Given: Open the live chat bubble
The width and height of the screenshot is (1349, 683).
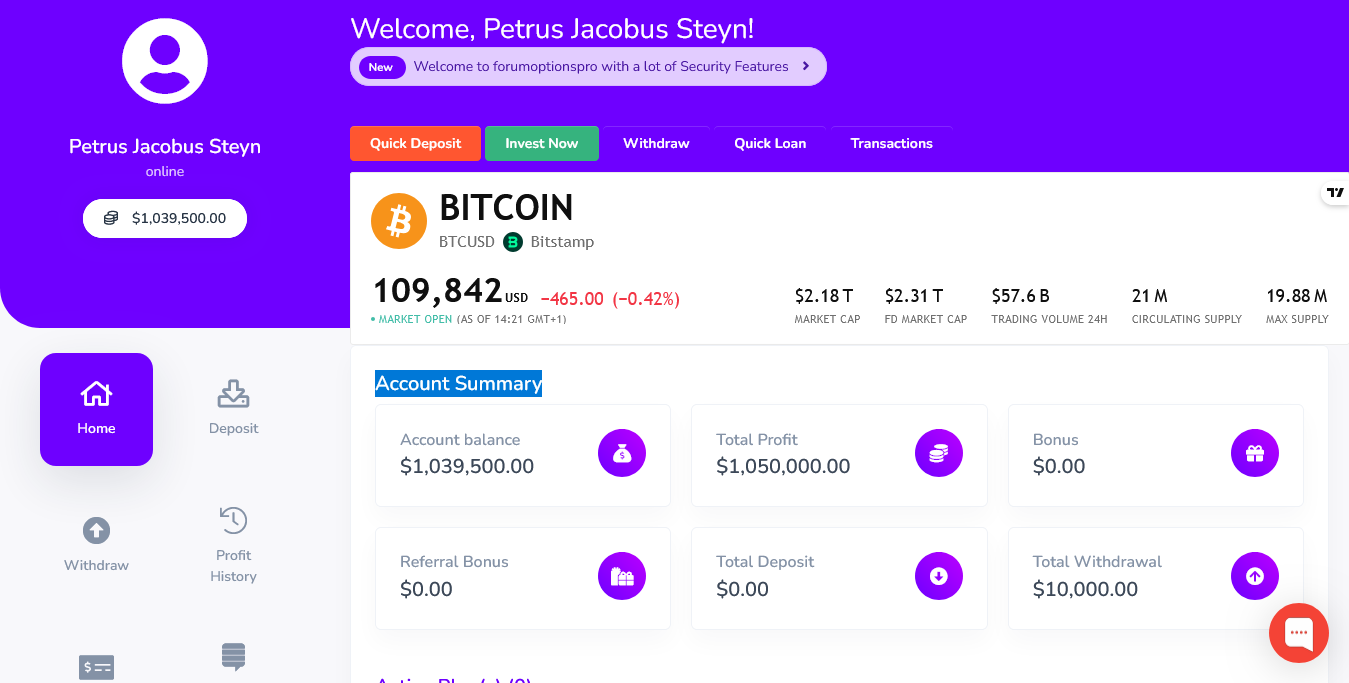Looking at the screenshot, I should click(x=1298, y=632).
